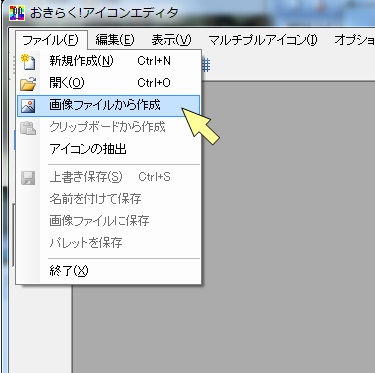This screenshot has height=373, width=375.
Task: Choose 開く(O) menu entry
Action: 109,83
